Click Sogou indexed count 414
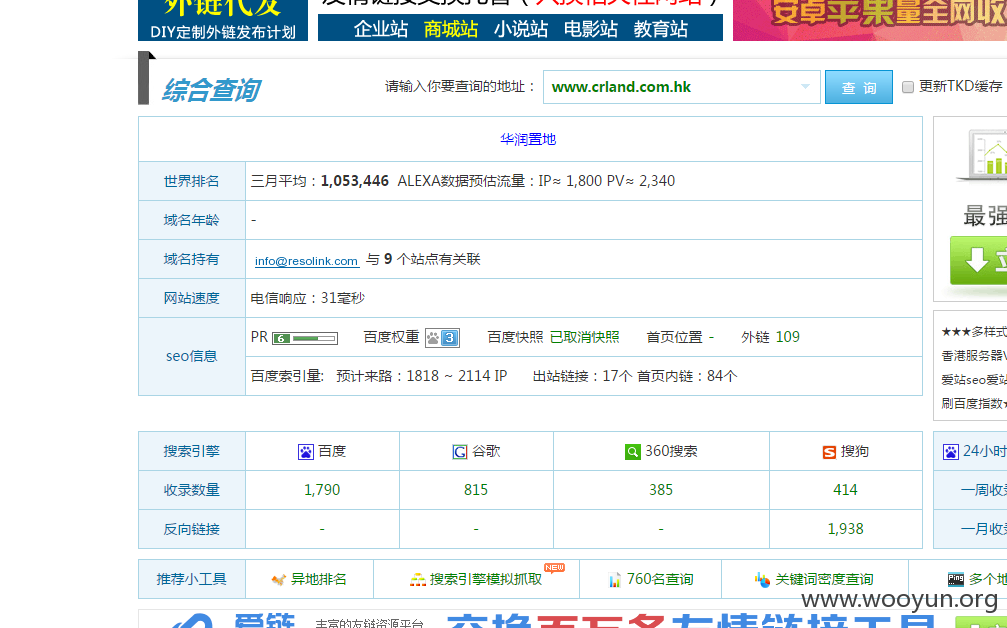The image size is (1007, 628). 845,490
